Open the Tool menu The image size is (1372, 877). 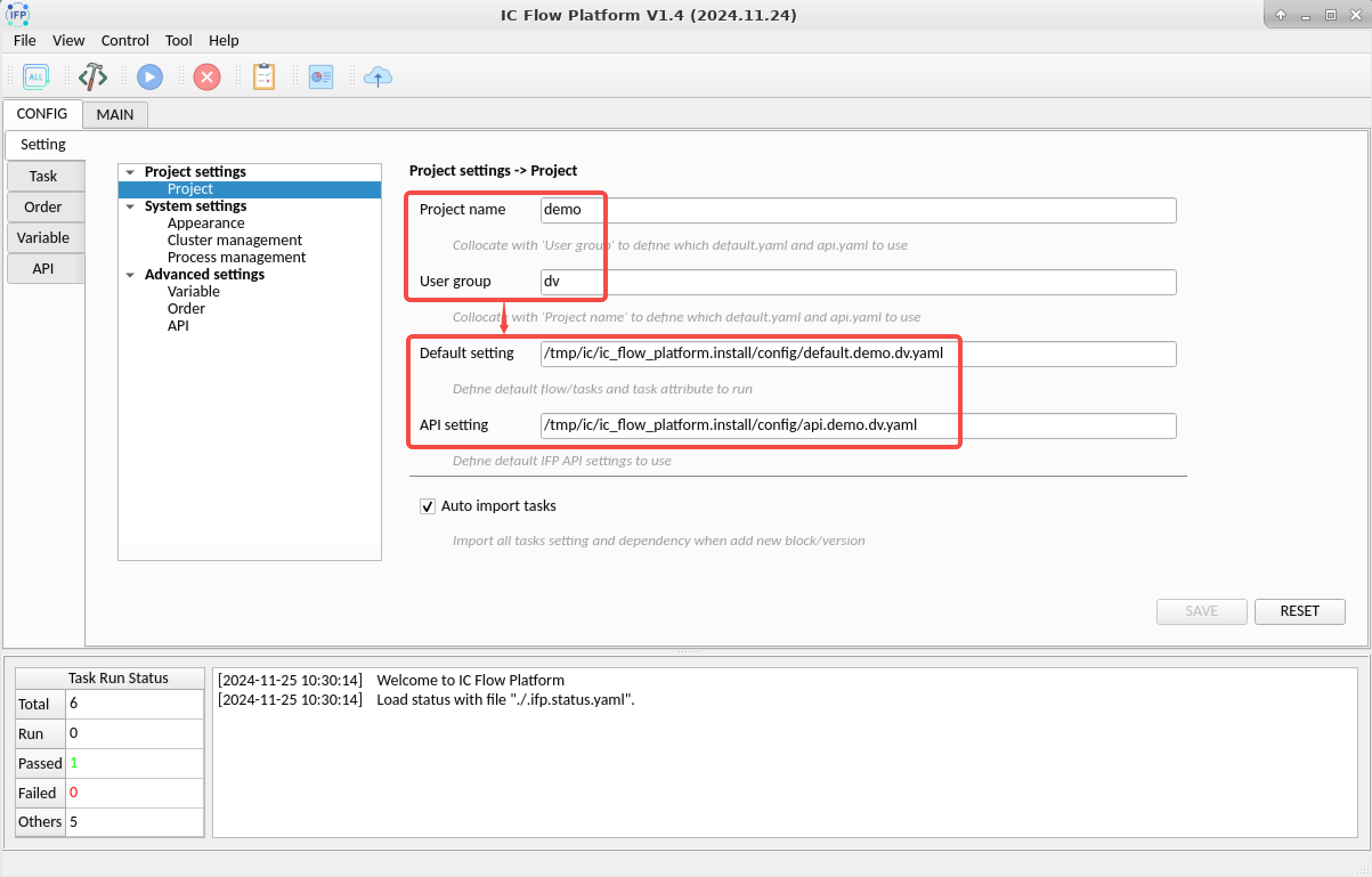point(178,40)
